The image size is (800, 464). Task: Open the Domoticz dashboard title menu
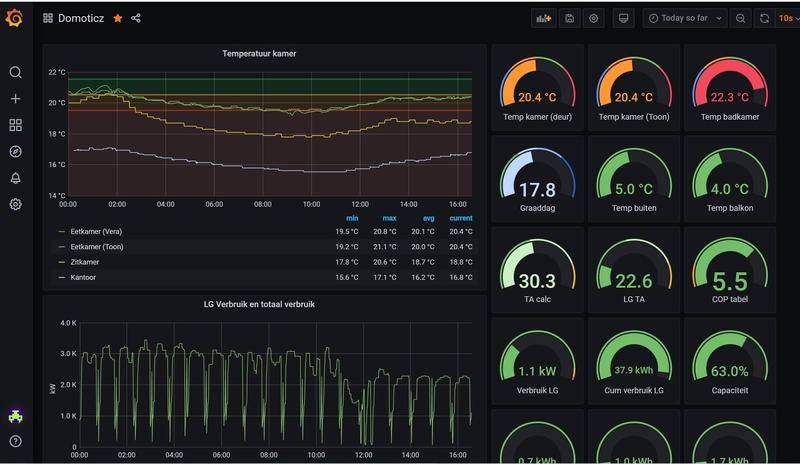[x=81, y=18]
